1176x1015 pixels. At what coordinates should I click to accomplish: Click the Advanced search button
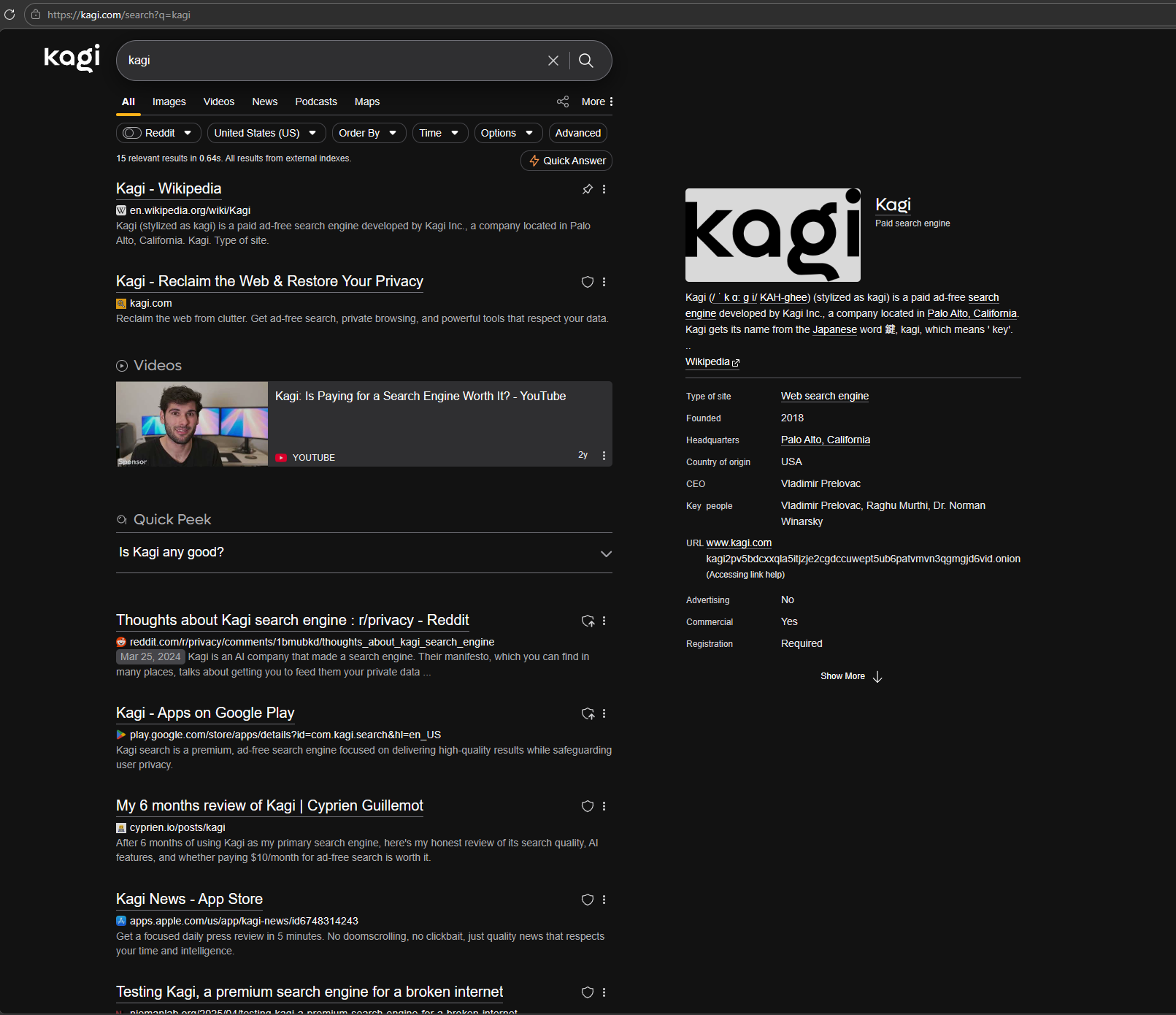tap(578, 133)
